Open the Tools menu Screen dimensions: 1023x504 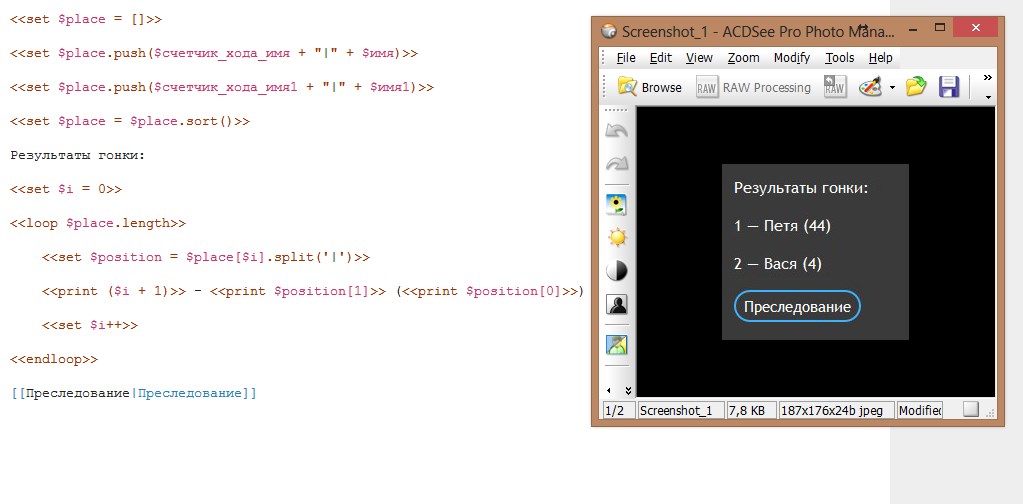pos(840,57)
